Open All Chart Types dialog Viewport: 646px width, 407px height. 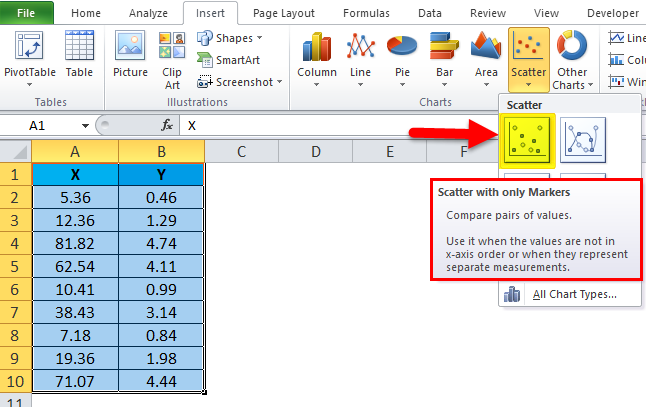(570, 294)
